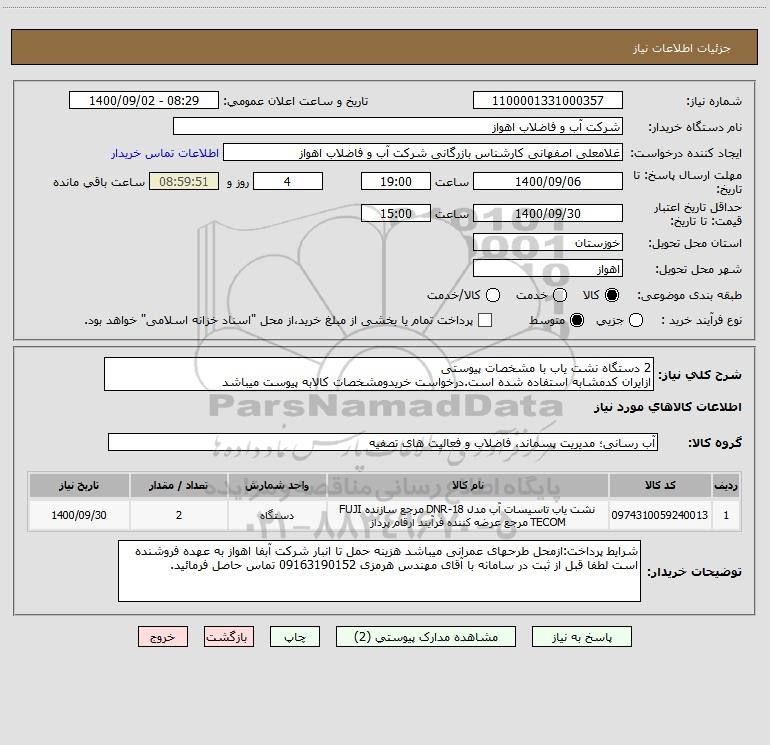
Task: Click the item name cell نشت یاب DNR-18
Action: (x=468, y=515)
